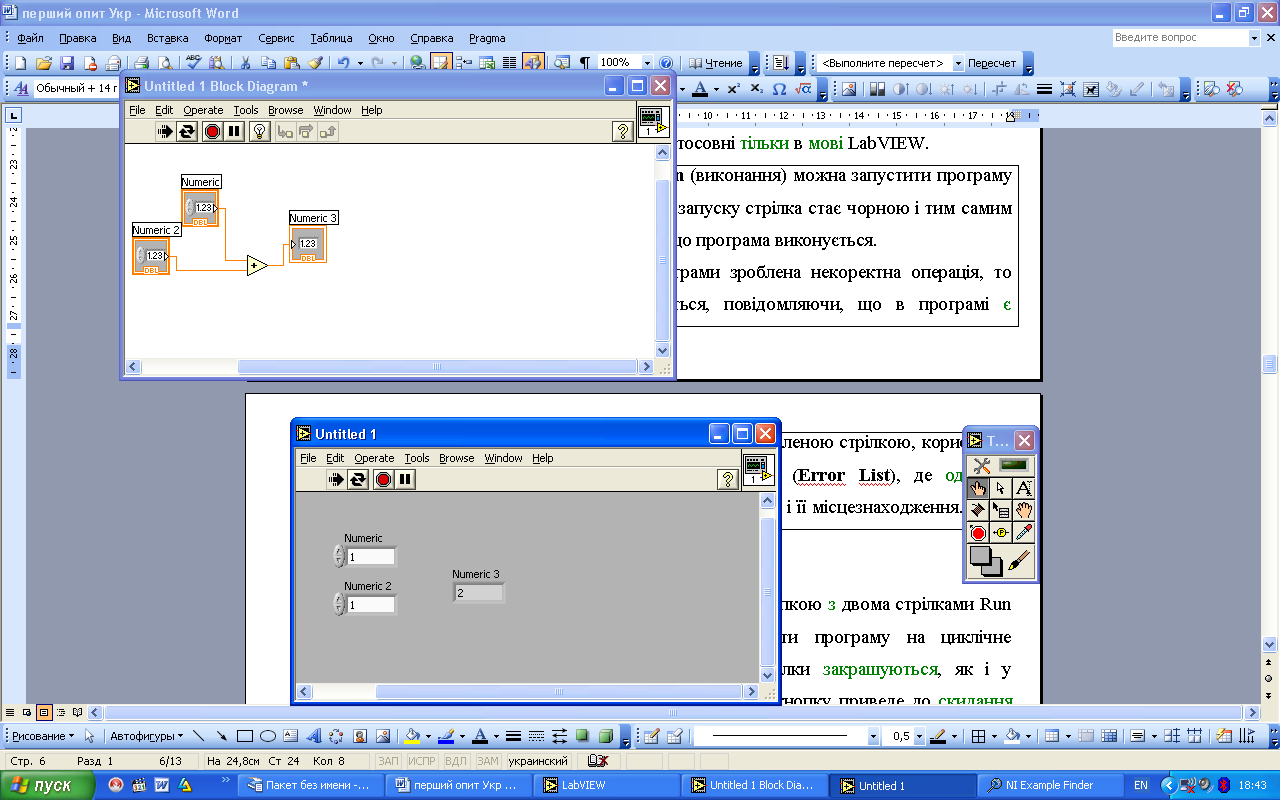Click Numeric 2 increment/decrement stepper

(339, 603)
